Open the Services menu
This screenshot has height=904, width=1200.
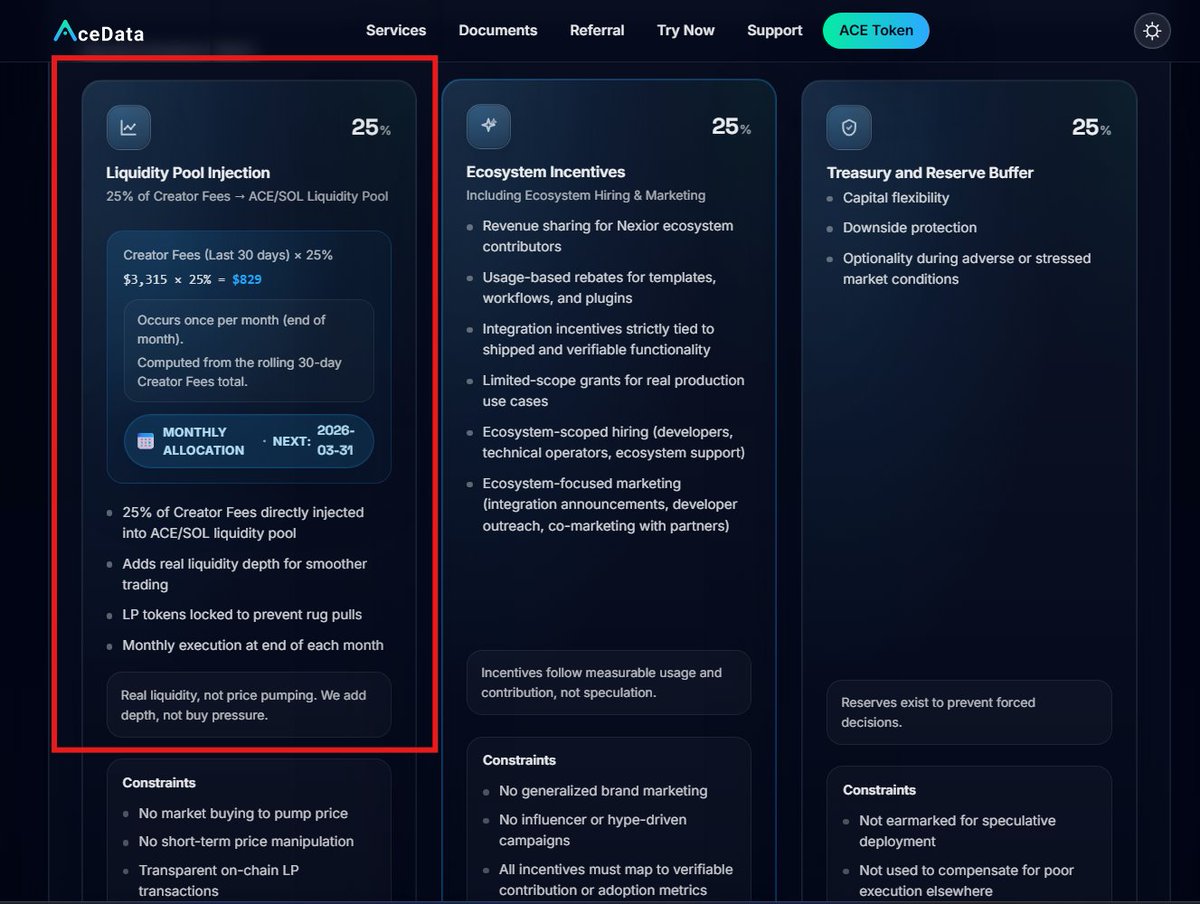[396, 30]
